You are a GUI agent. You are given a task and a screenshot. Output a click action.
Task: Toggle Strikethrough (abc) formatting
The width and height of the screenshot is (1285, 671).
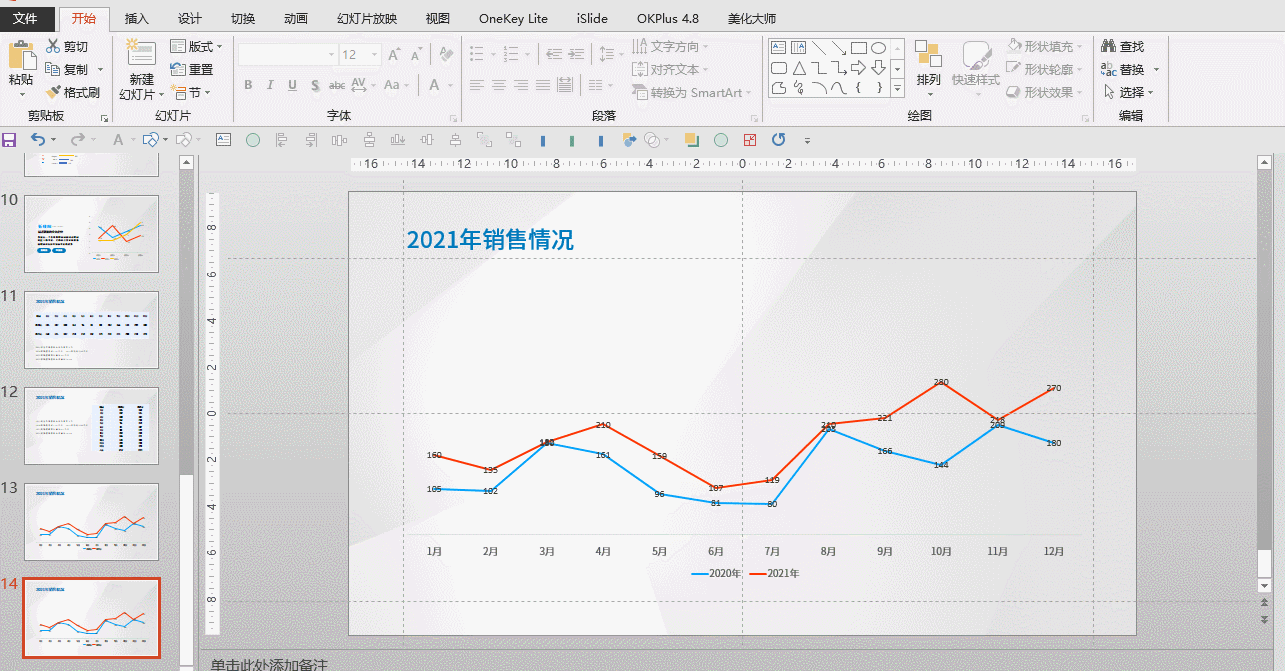click(337, 85)
